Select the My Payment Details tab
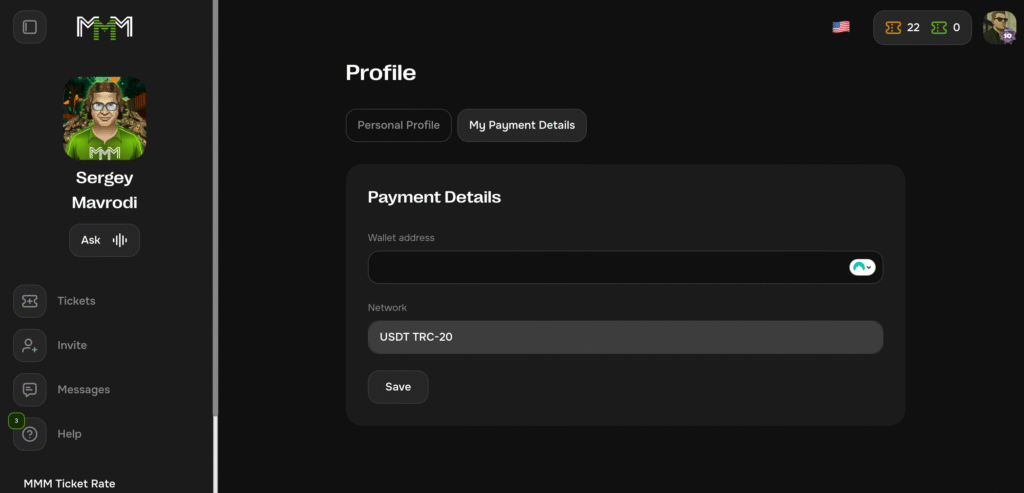The image size is (1024, 493). 522,125
